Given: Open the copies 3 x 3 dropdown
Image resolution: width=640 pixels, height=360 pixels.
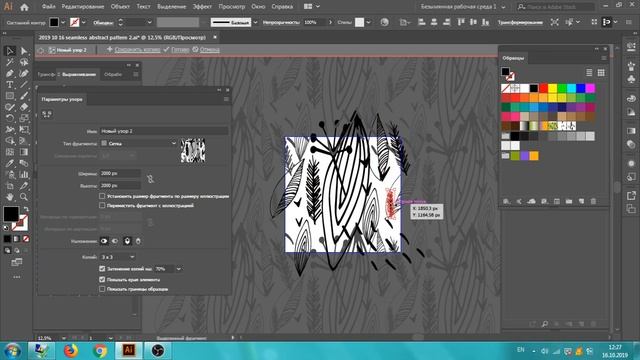Looking at the screenshot, I should tap(118, 257).
